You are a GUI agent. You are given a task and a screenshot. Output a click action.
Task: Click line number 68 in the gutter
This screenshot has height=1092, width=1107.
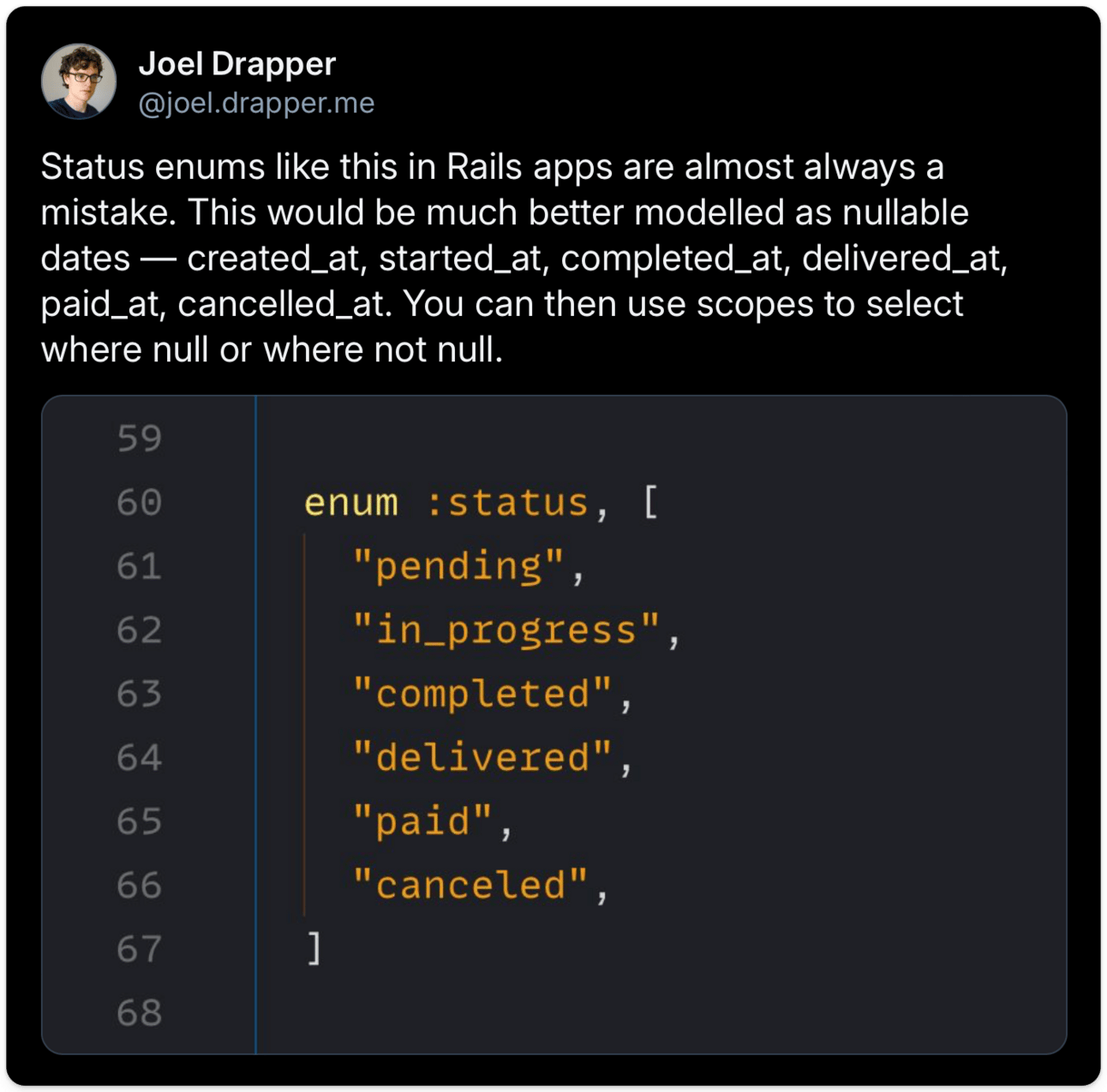tap(139, 1012)
